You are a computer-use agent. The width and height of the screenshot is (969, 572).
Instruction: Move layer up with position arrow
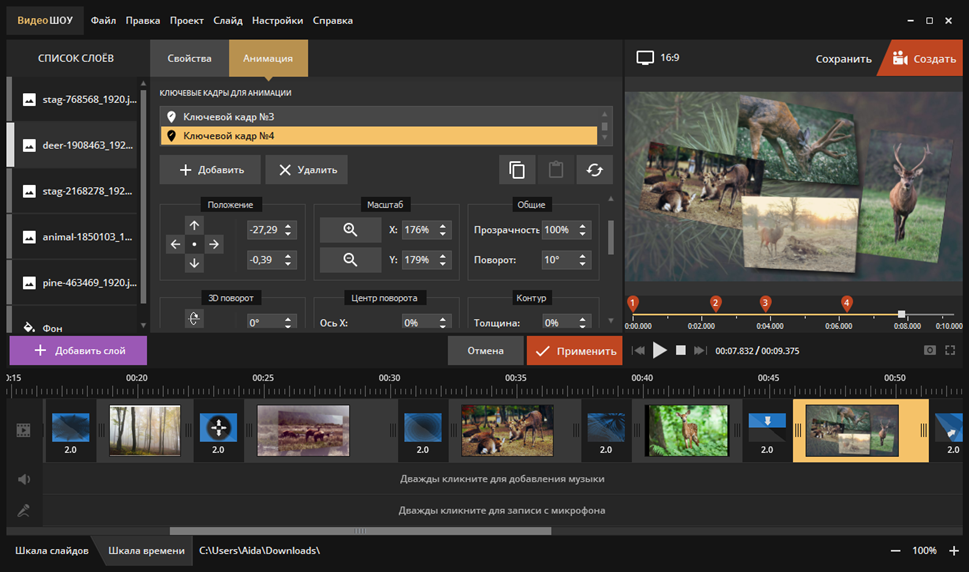tap(194, 225)
